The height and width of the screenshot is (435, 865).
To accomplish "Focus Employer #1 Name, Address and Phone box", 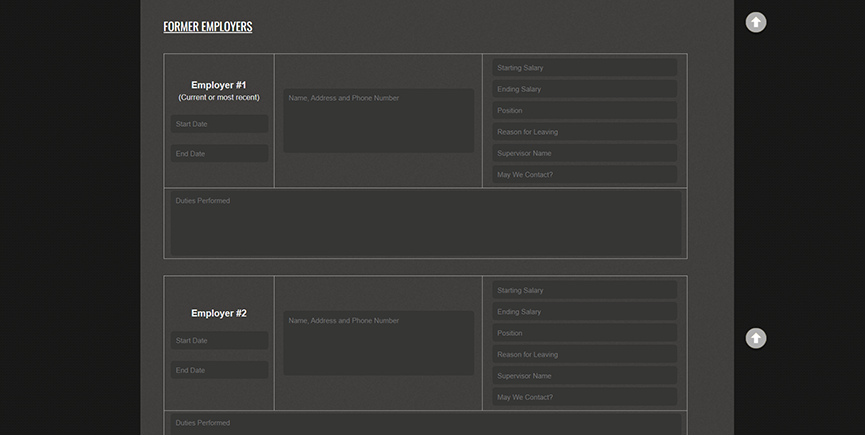I will click(x=378, y=121).
